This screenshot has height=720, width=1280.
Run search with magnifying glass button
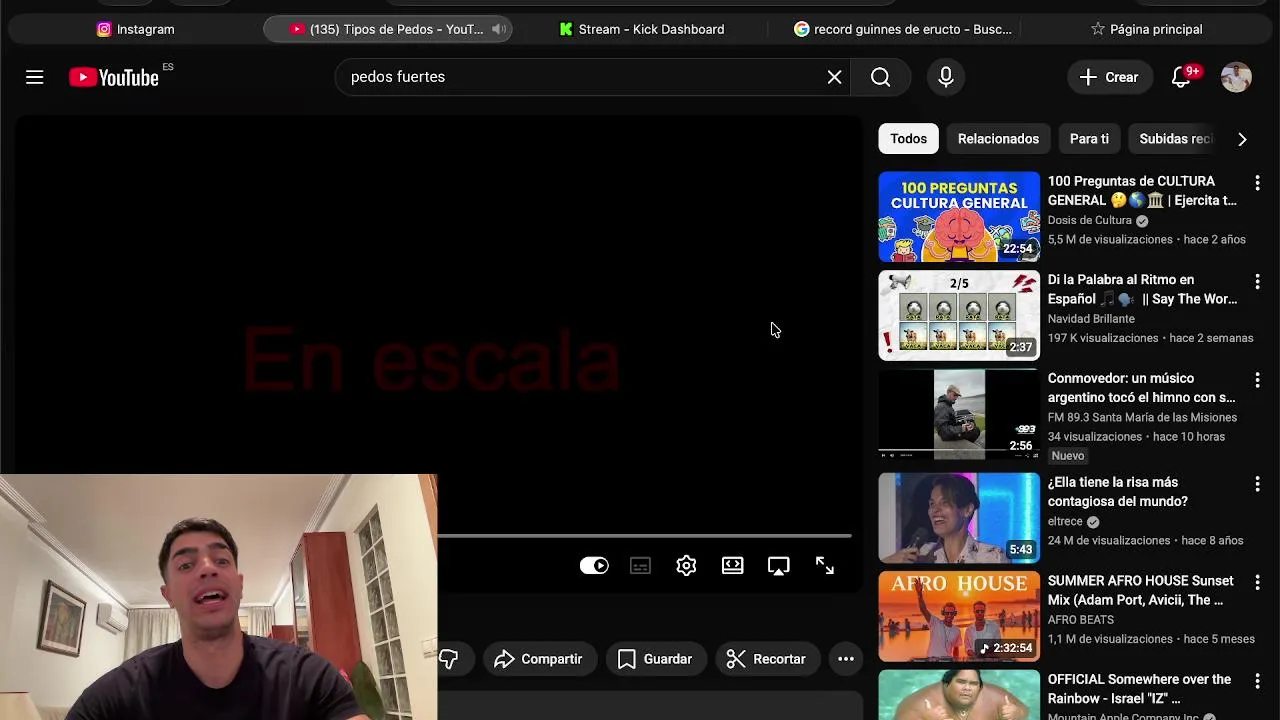click(880, 77)
